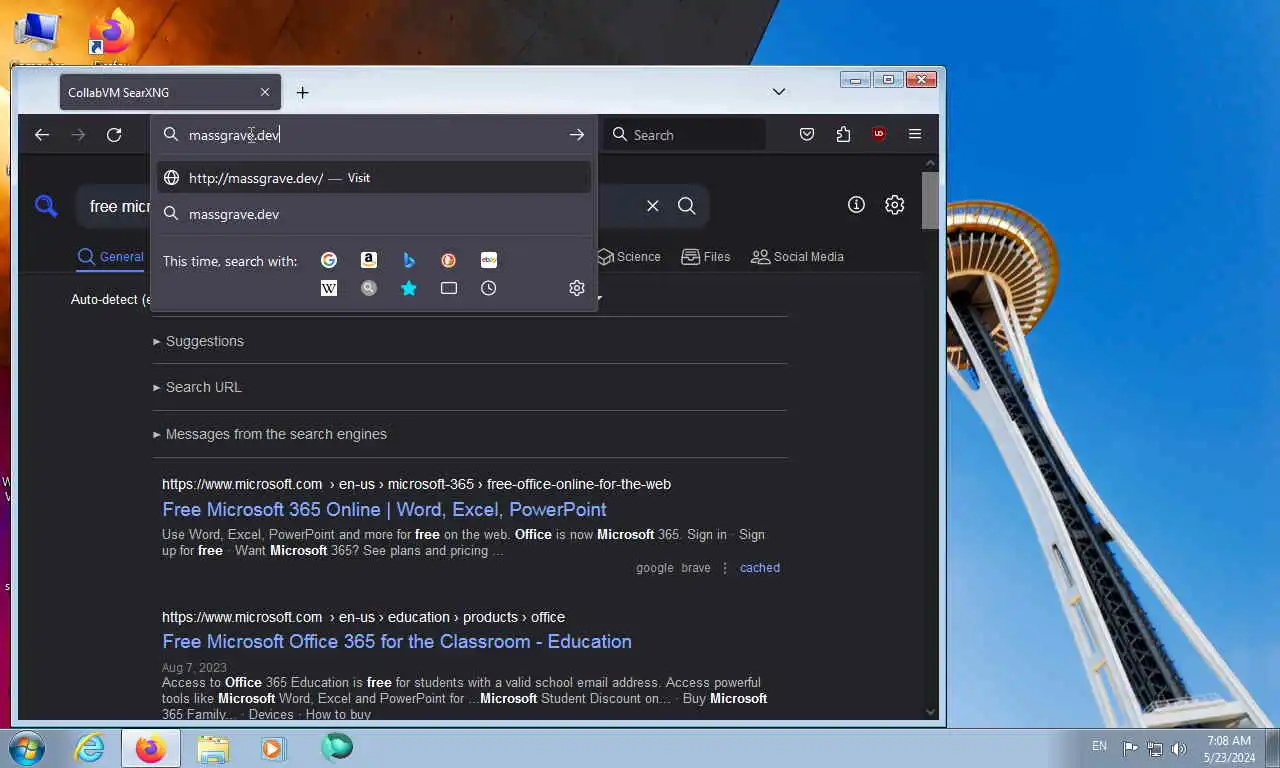Click the address bar text massgrave.dev
Image resolution: width=1280 pixels, height=768 pixels.
[234, 135]
